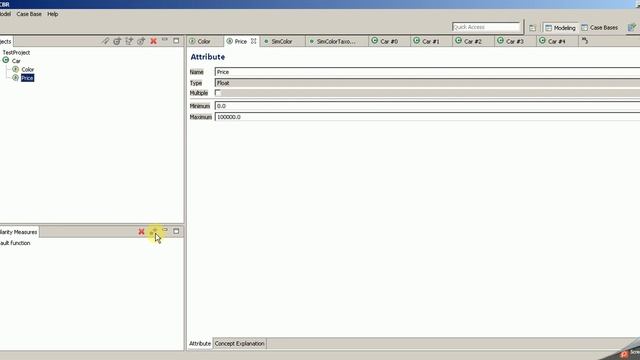Click the add new concept icon in Projects toolbar
Viewport: 640px width, 360px height.
point(117,41)
